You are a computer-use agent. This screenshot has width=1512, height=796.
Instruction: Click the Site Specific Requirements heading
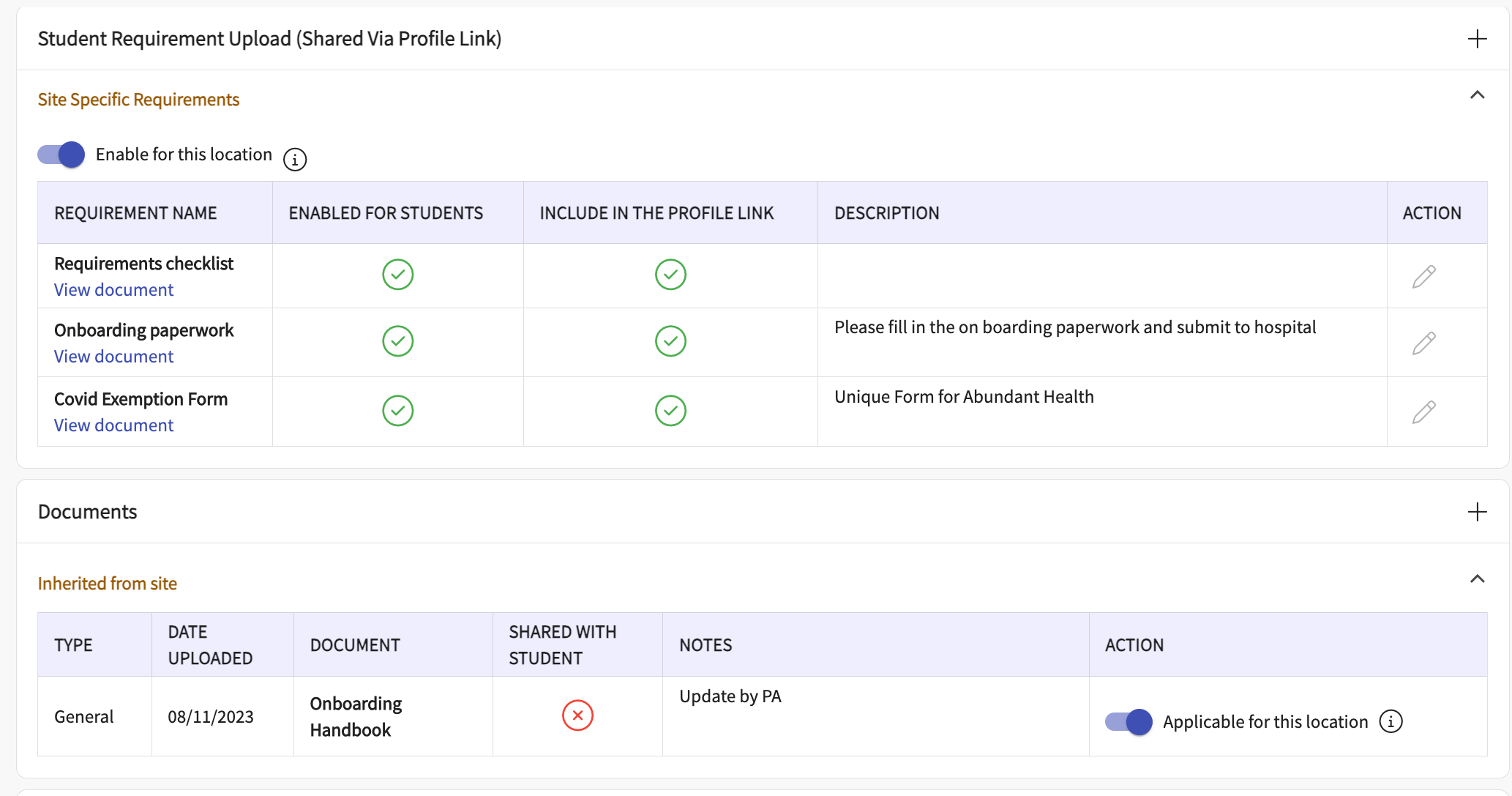pyautogui.click(x=138, y=100)
